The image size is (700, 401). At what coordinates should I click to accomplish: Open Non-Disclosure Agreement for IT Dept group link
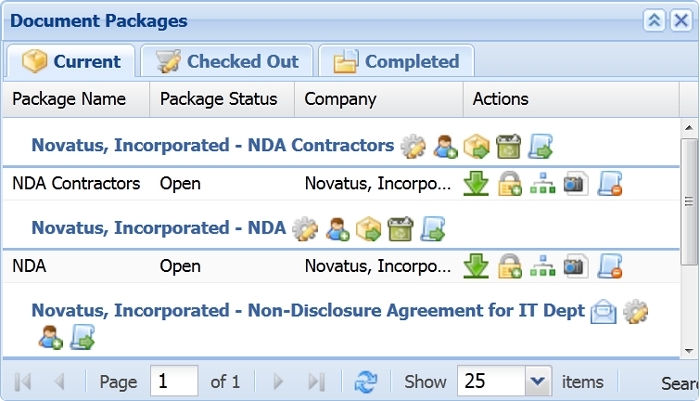(x=308, y=310)
